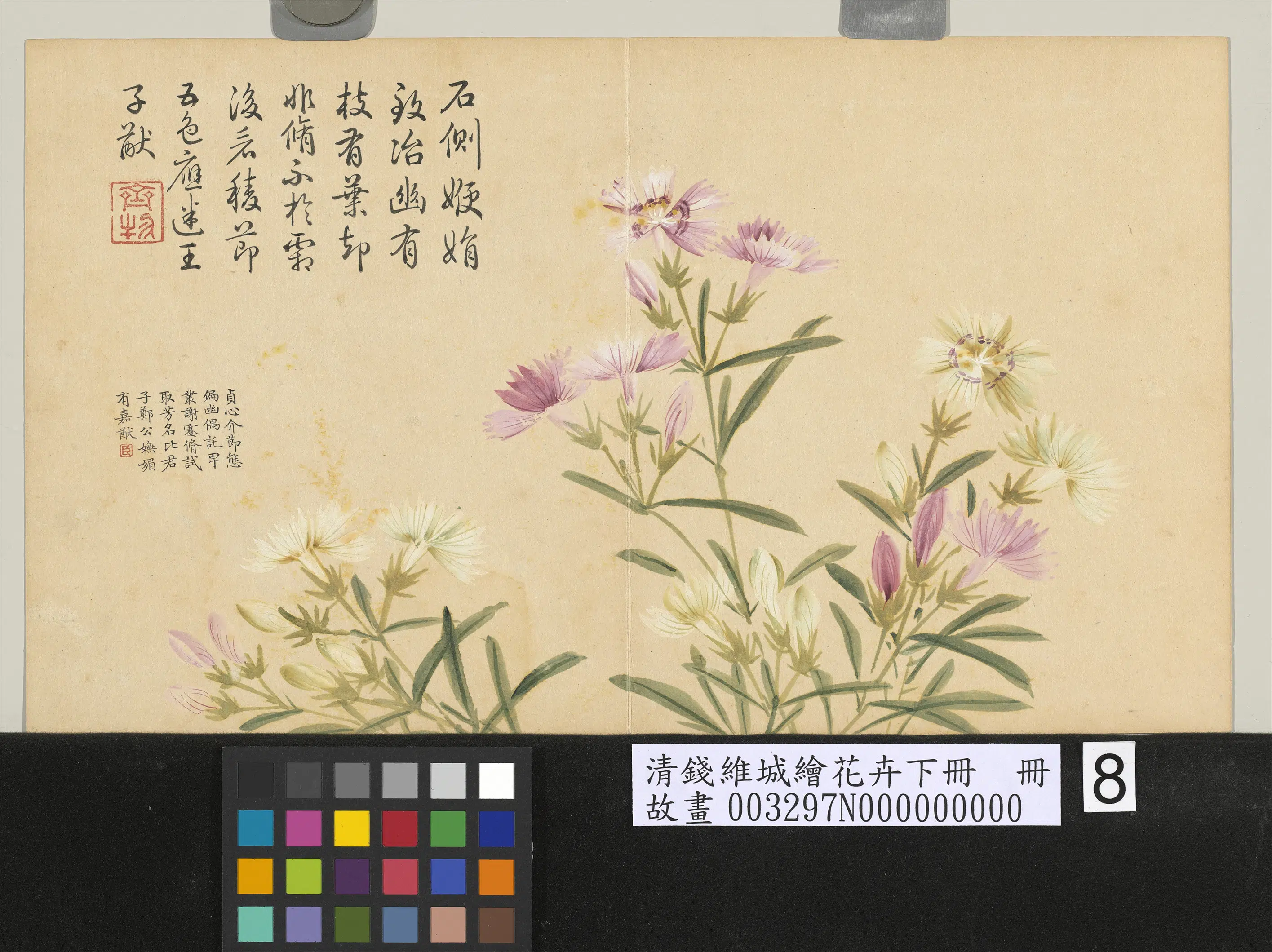Pick the lavender swatch beside turquoise
Screen dimensions: 1272x952
click(304, 925)
